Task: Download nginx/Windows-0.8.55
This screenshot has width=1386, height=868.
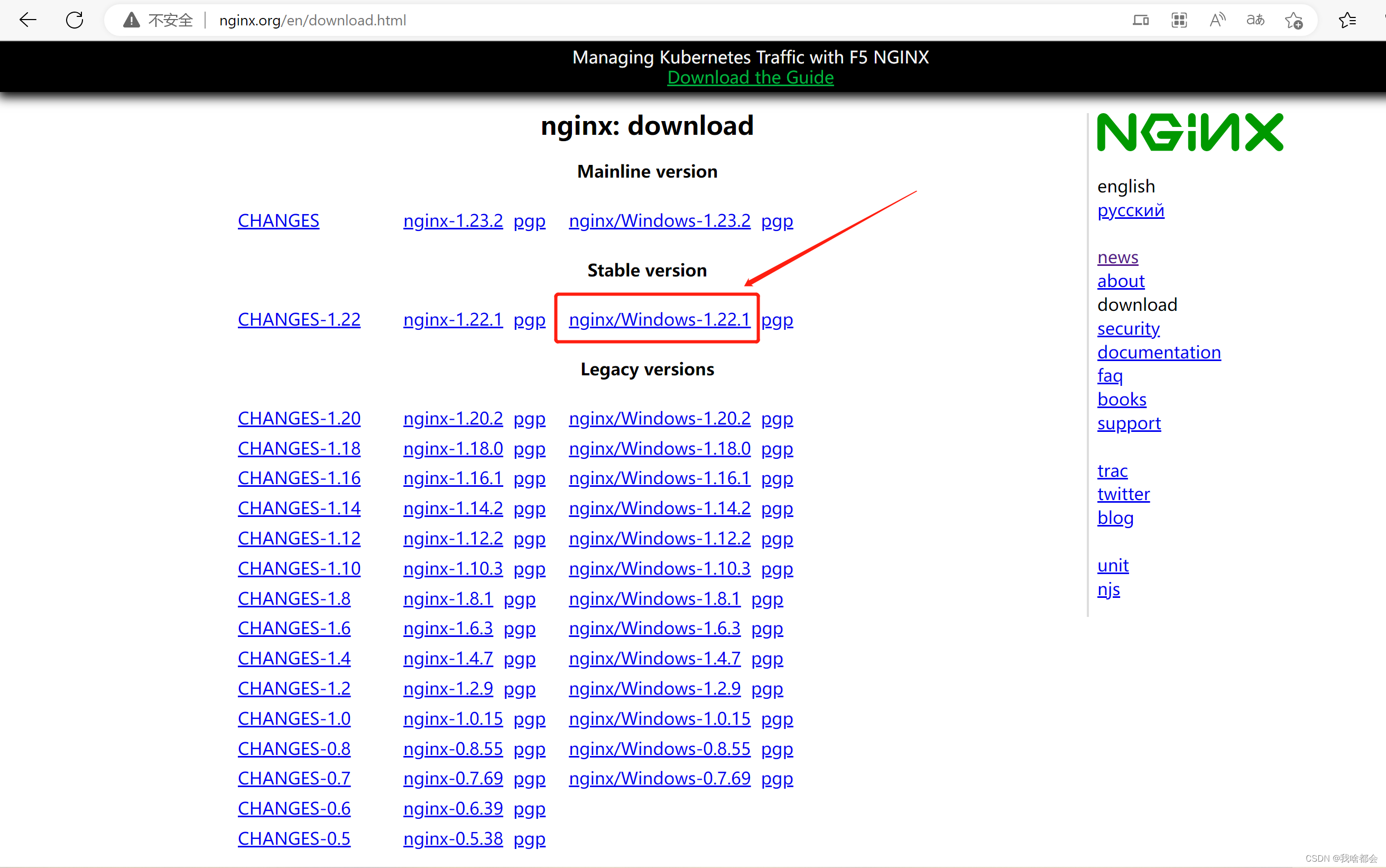Action: pos(659,749)
